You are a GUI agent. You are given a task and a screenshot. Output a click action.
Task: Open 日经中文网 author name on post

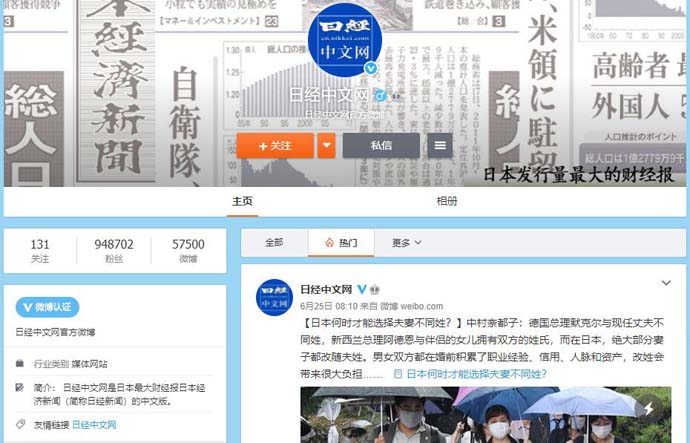326,289
